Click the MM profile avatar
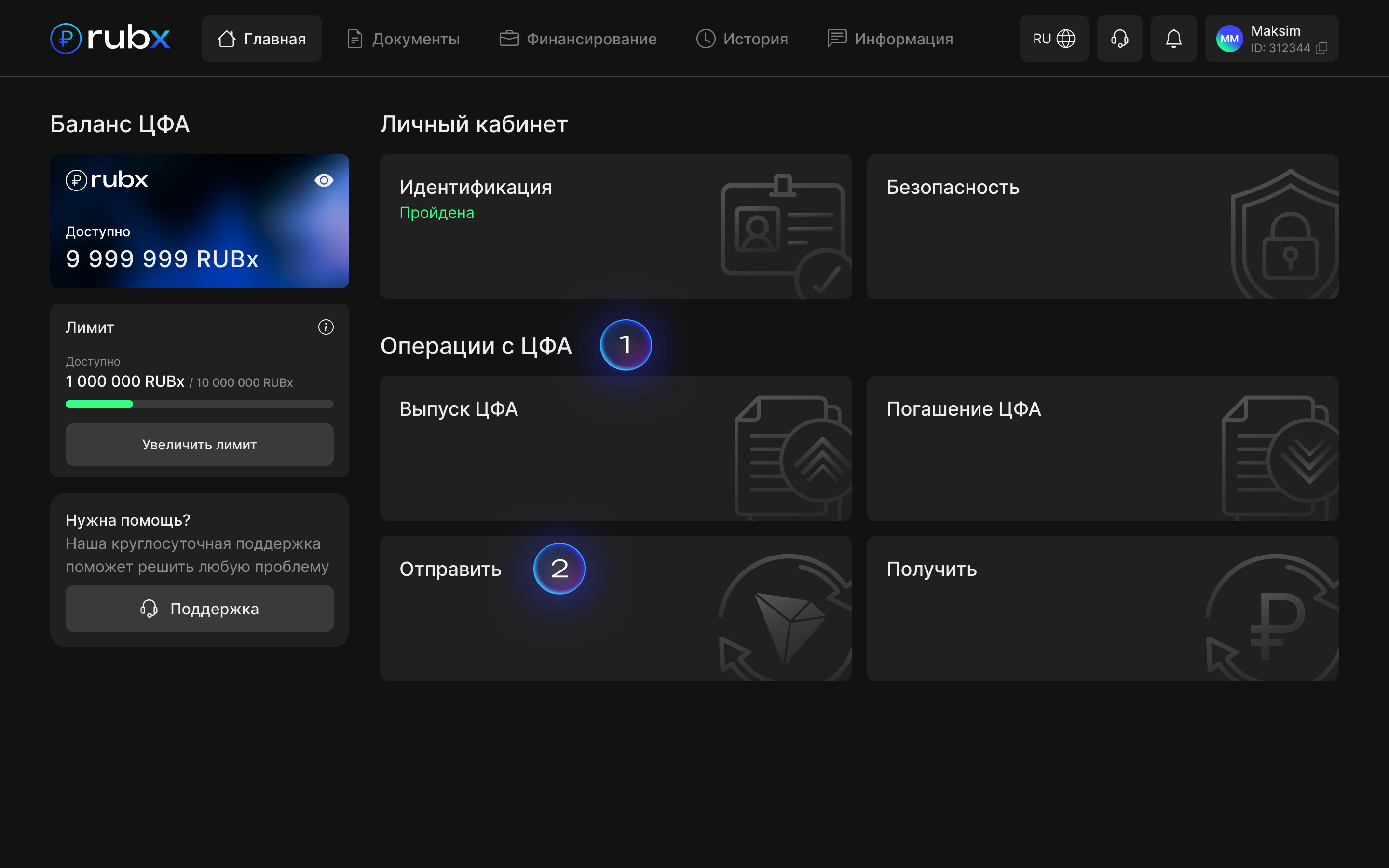The width and height of the screenshot is (1389, 868). pos(1229,39)
